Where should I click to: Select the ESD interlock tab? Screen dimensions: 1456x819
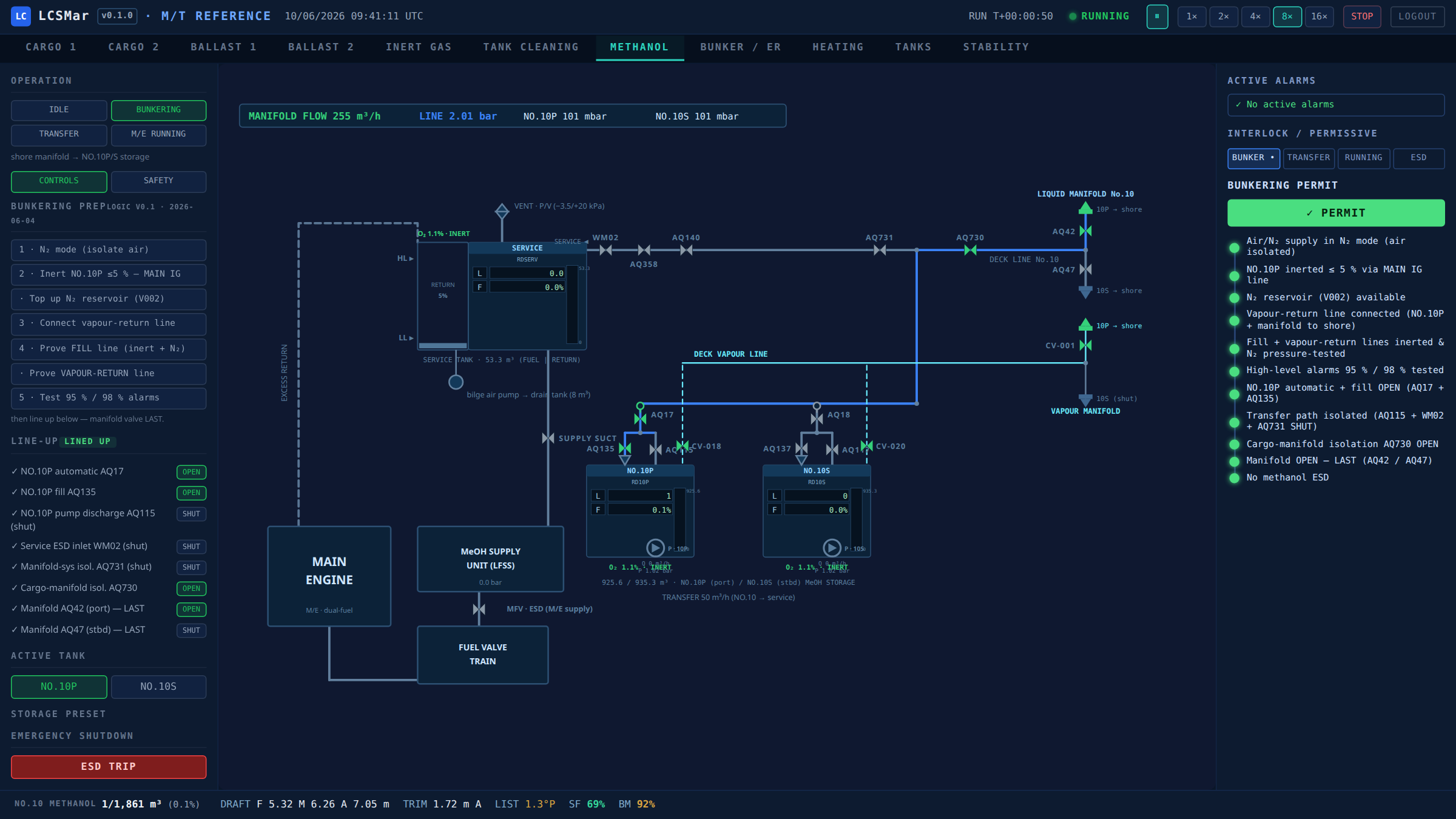pyautogui.click(x=1418, y=158)
